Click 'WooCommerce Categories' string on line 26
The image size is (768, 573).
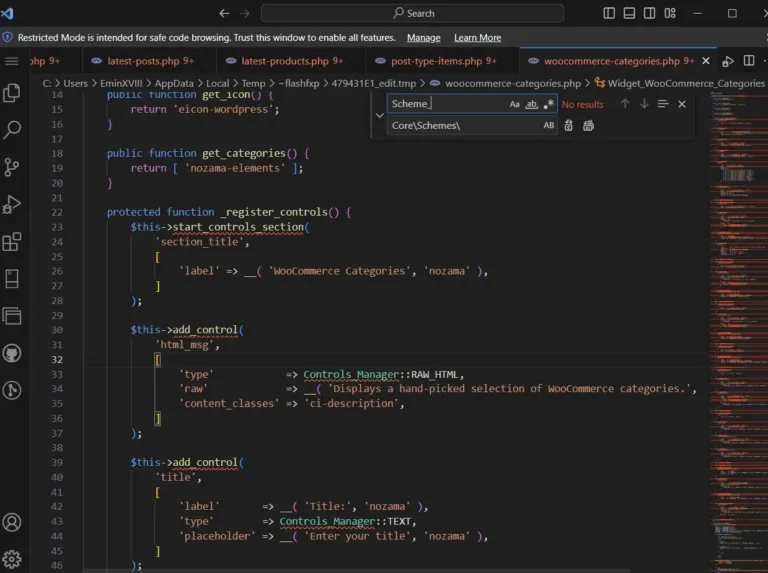[339, 271]
